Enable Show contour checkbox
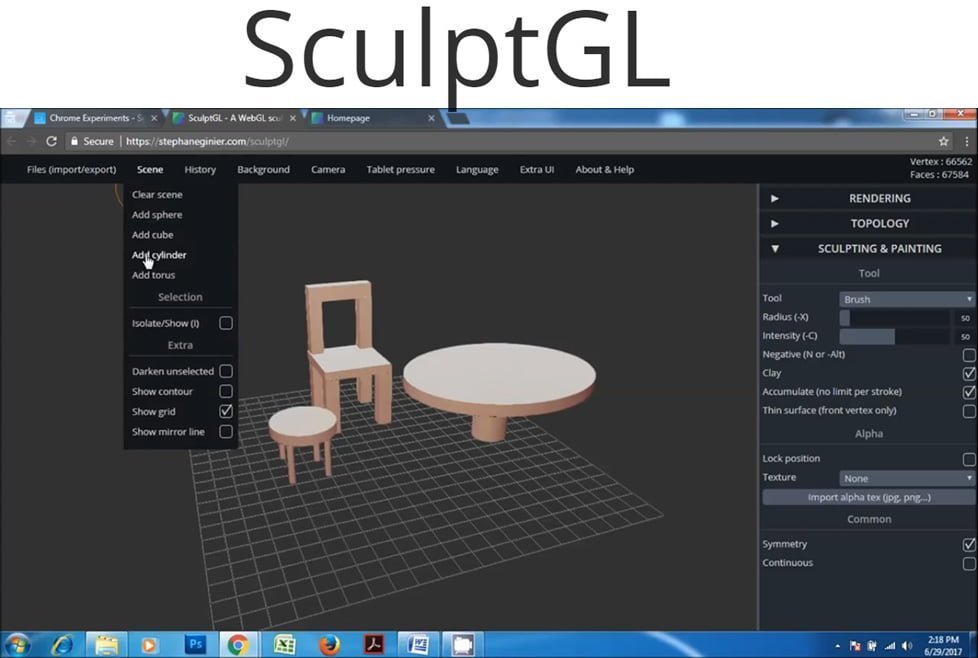Screen dimensions: 978x658 [226, 391]
